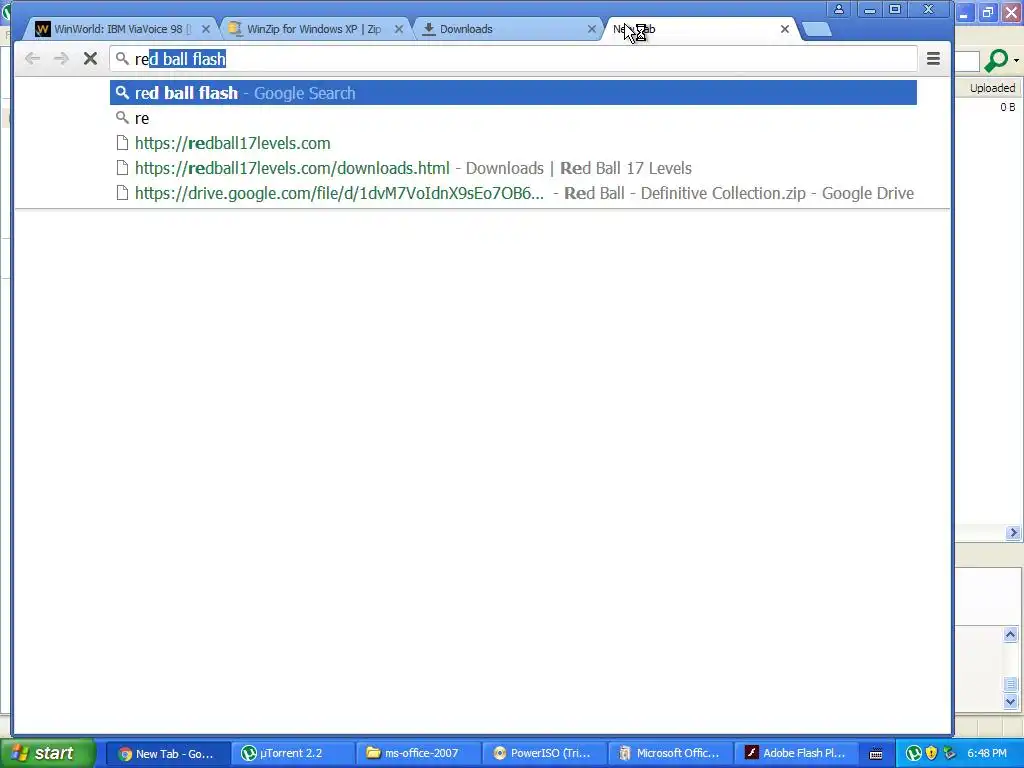Open the Windows Start menu

(47, 753)
